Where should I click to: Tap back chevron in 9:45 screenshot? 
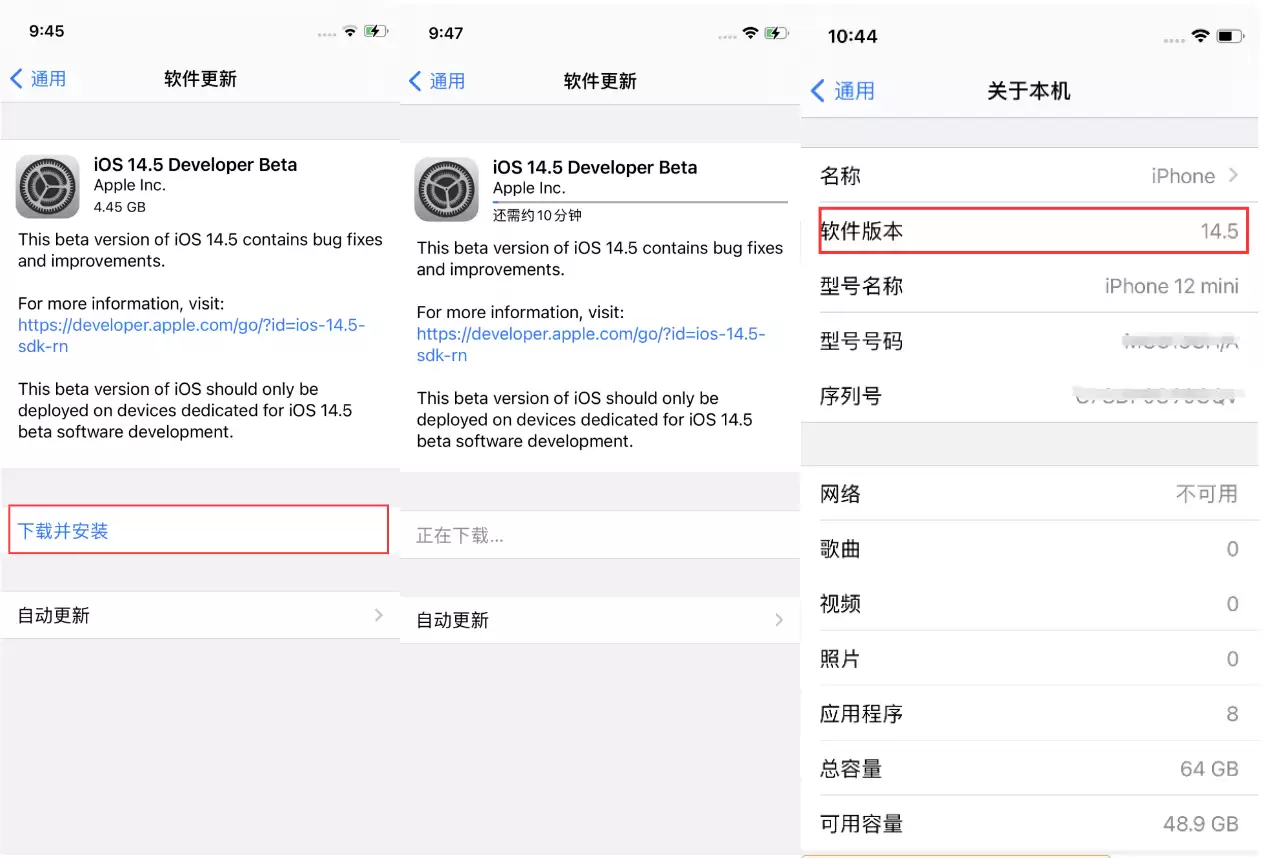(16, 79)
